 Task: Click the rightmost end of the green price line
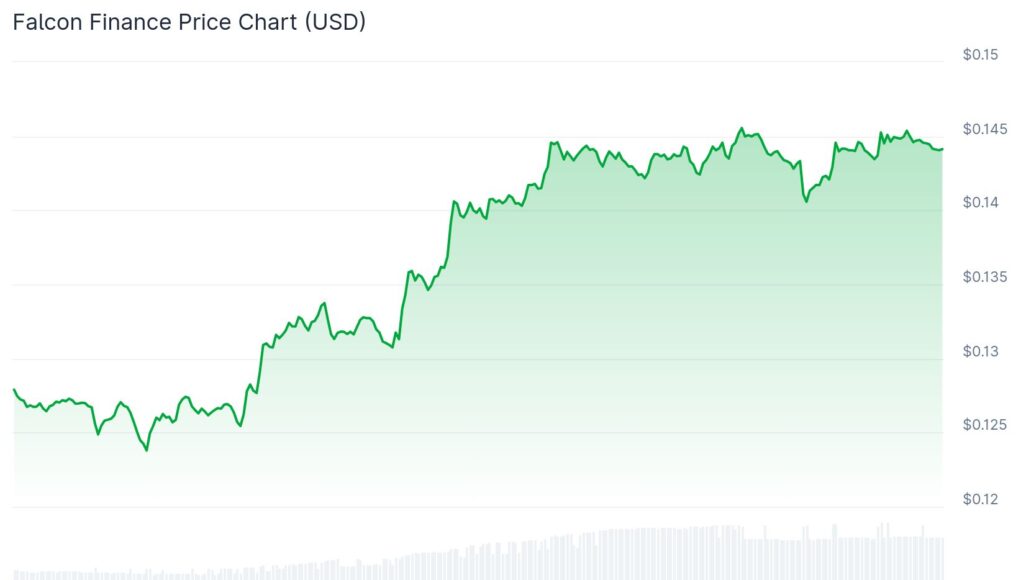pos(942,149)
